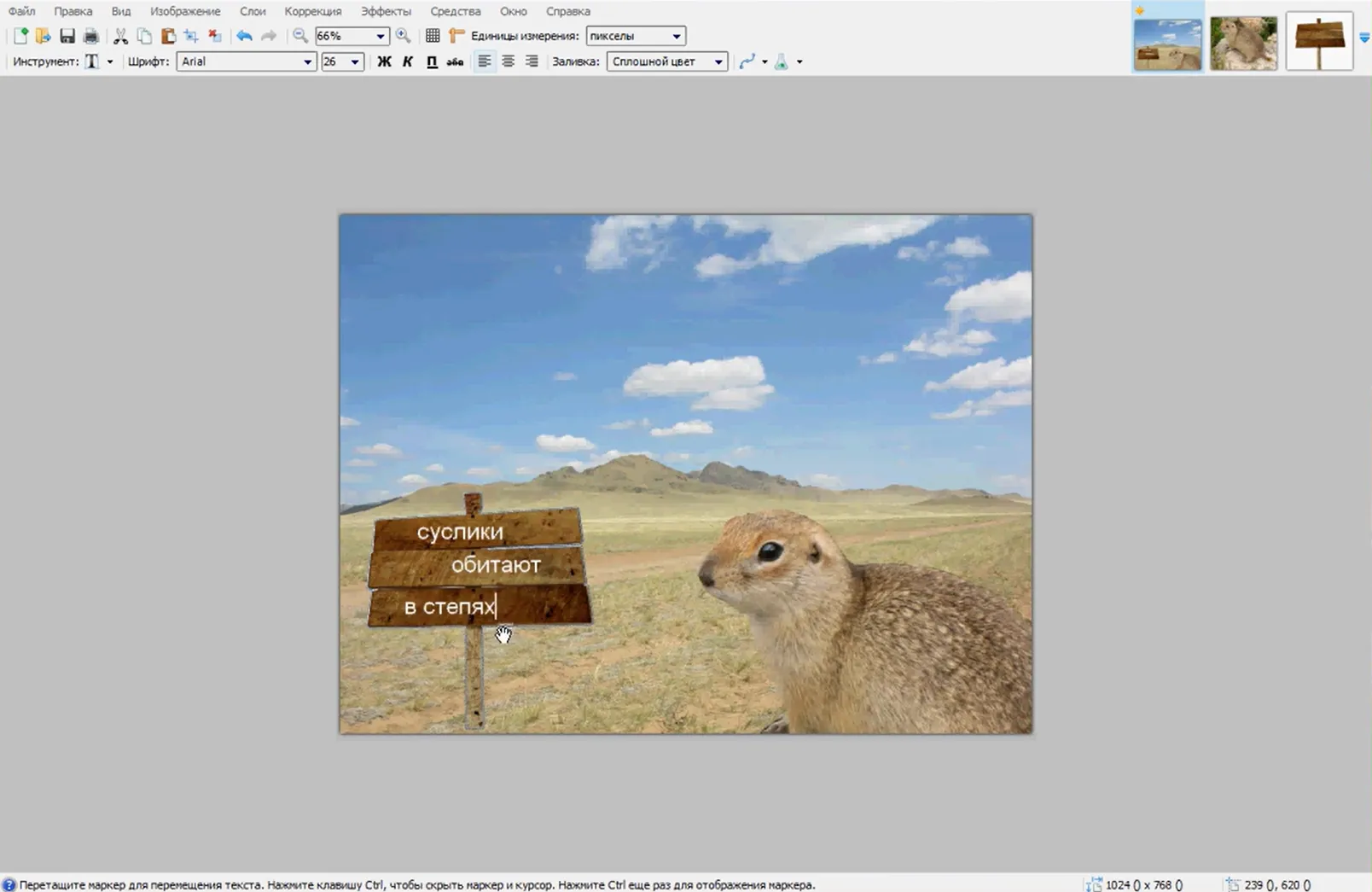1372x892 pixels.
Task: Open the Сплошной цвет fill dropdown
Action: (x=718, y=61)
